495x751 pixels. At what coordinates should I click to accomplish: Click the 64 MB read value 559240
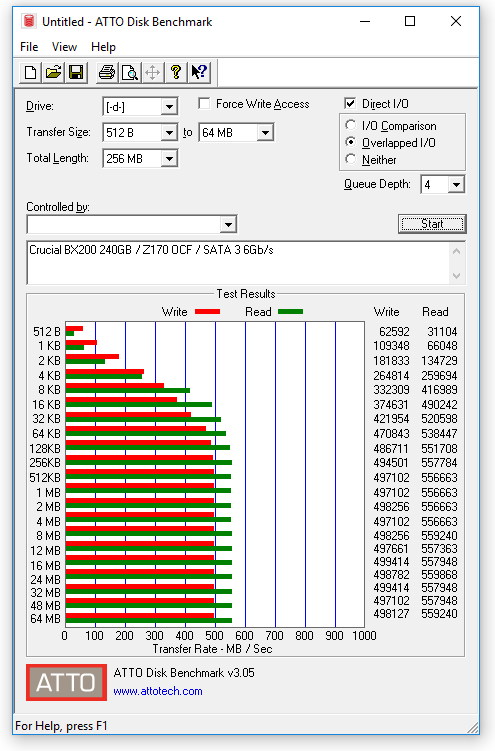click(x=439, y=614)
